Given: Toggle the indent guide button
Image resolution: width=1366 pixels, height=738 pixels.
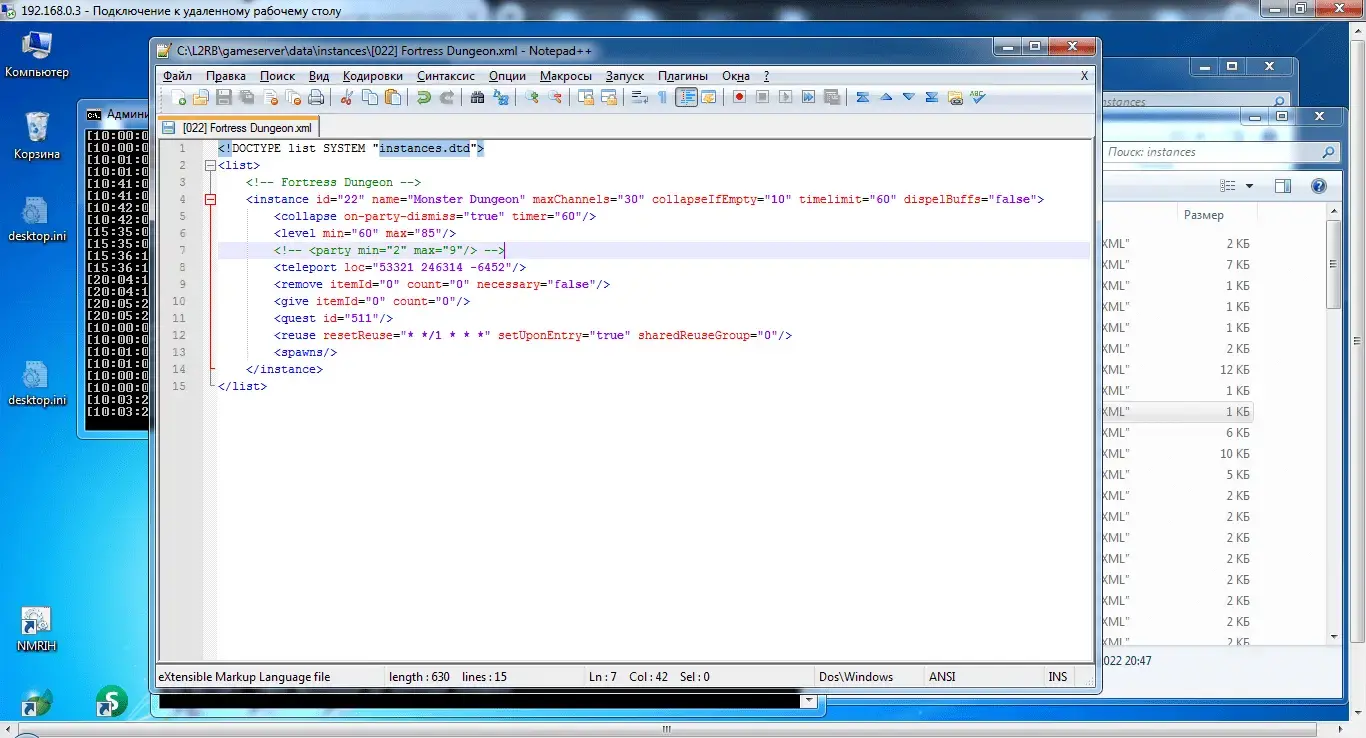Looking at the screenshot, I should [686, 97].
